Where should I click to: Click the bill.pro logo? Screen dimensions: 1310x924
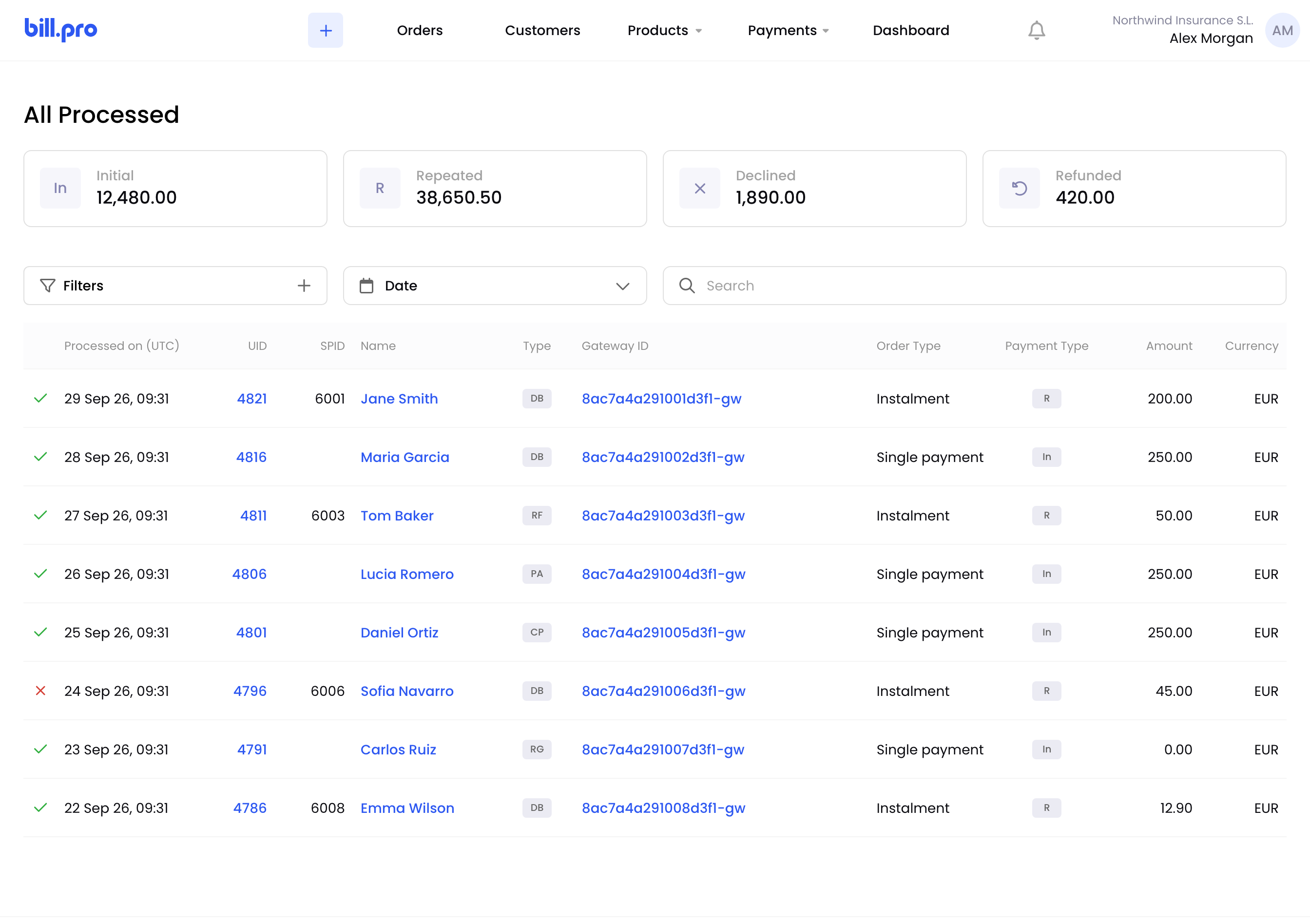pos(60,29)
